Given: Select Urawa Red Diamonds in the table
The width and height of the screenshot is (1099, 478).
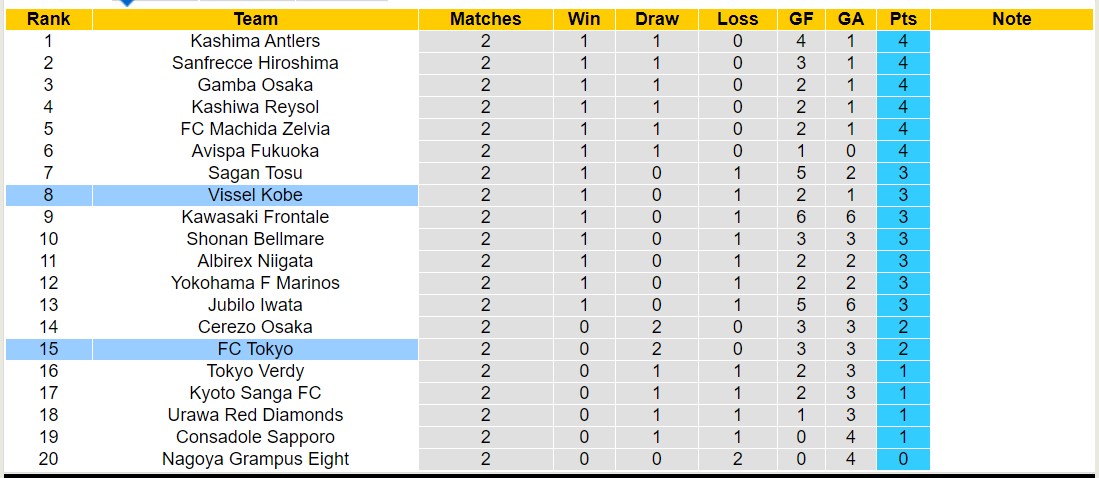Looking at the screenshot, I should (255, 415).
